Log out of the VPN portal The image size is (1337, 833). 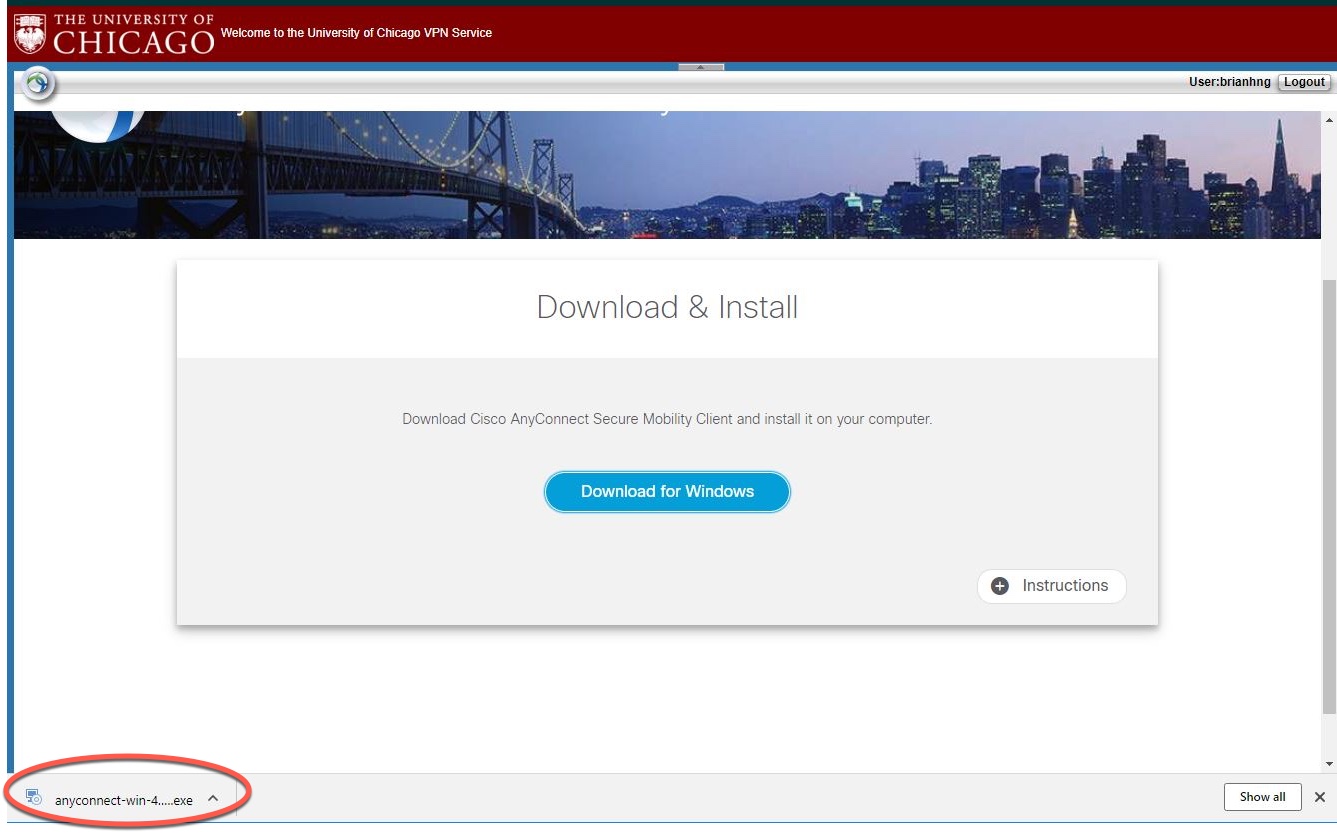1304,82
